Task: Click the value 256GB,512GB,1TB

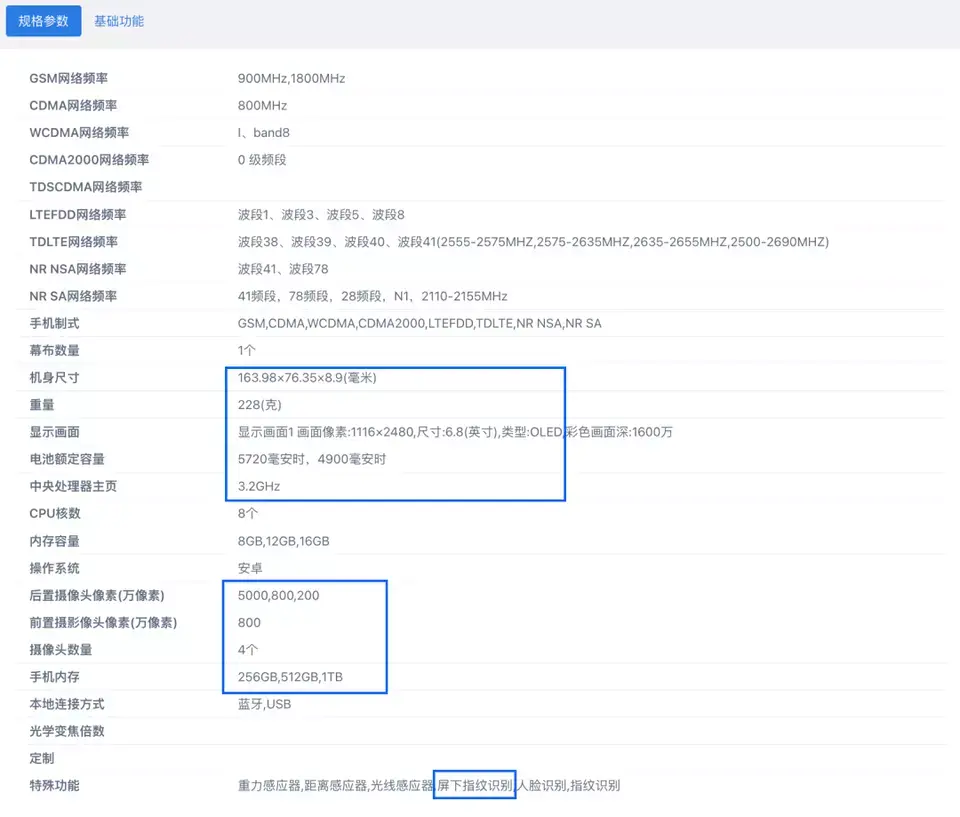Action: (x=290, y=677)
